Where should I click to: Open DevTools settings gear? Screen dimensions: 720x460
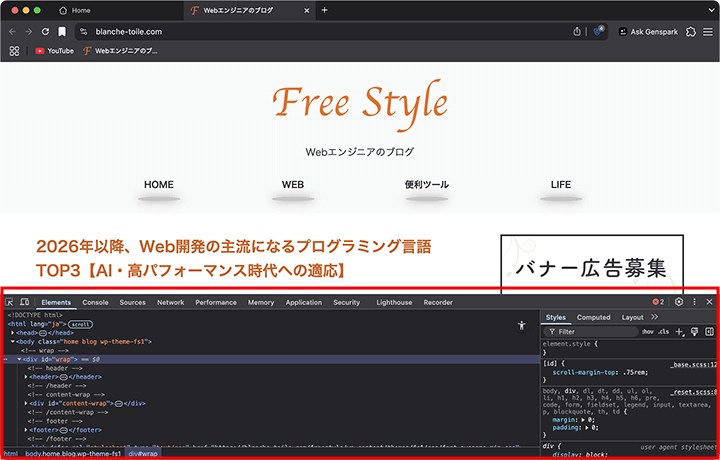[x=679, y=302]
